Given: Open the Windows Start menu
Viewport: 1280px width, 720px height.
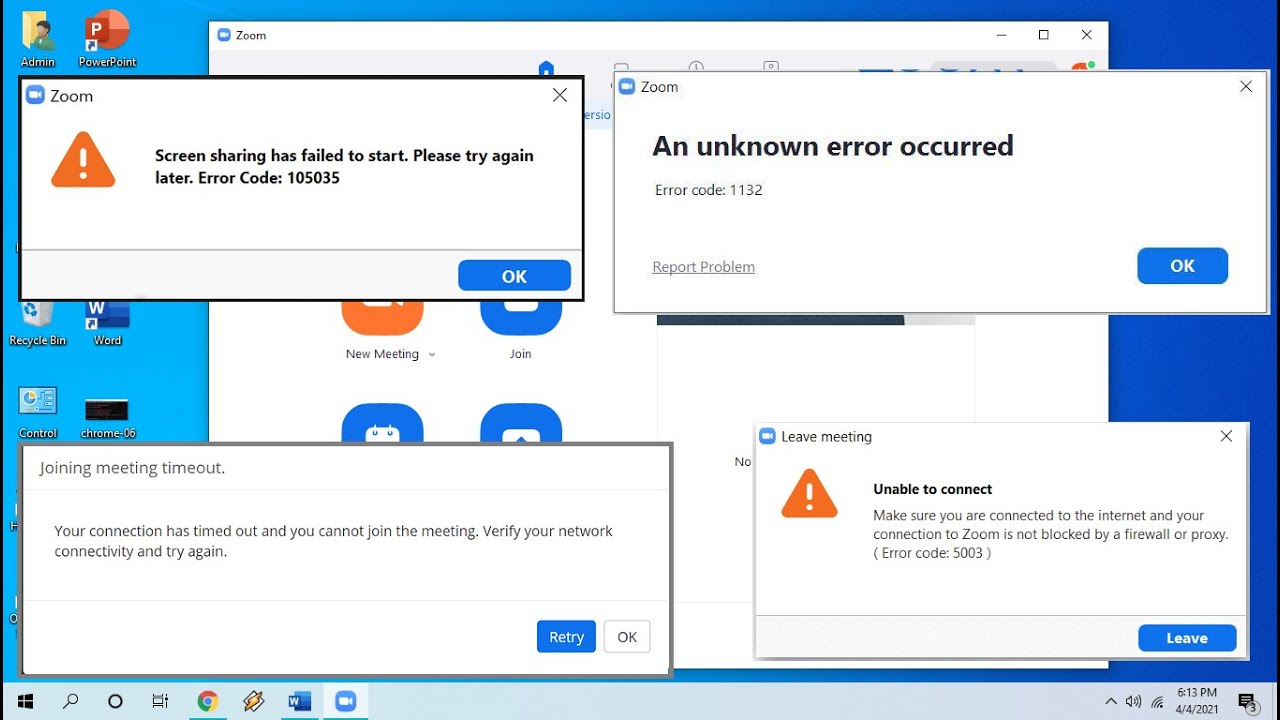Looking at the screenshot, I should pos(25,701).
